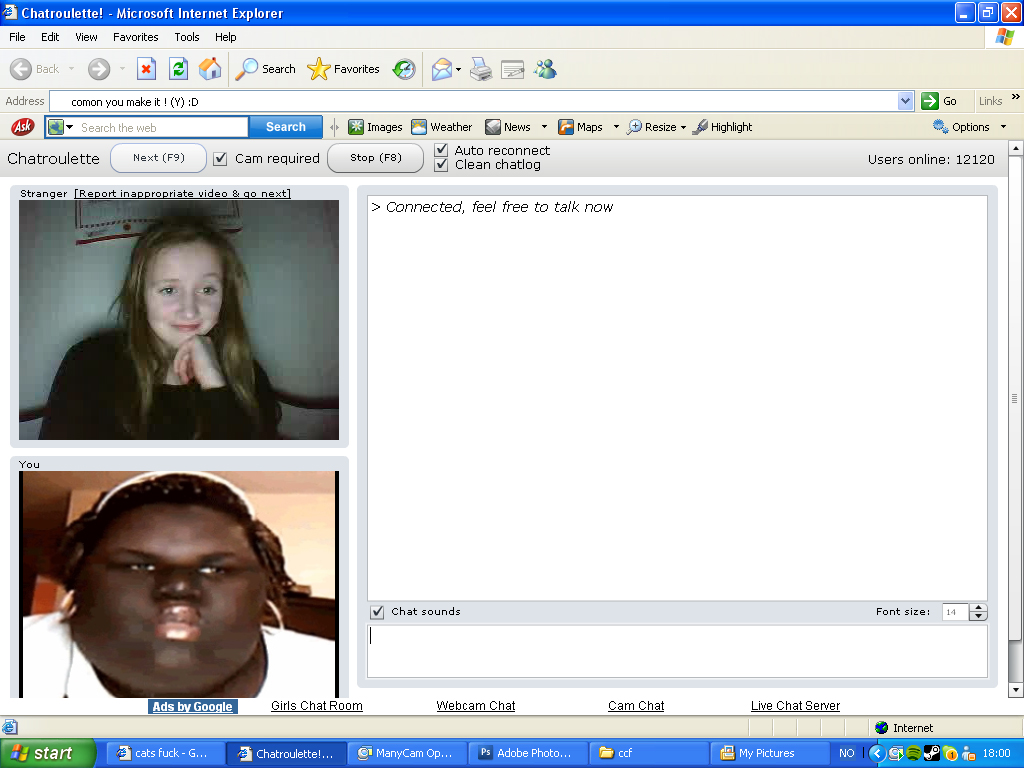Open the Webcam Chat ad link
1024x768 pixels.
pos(475,706)
